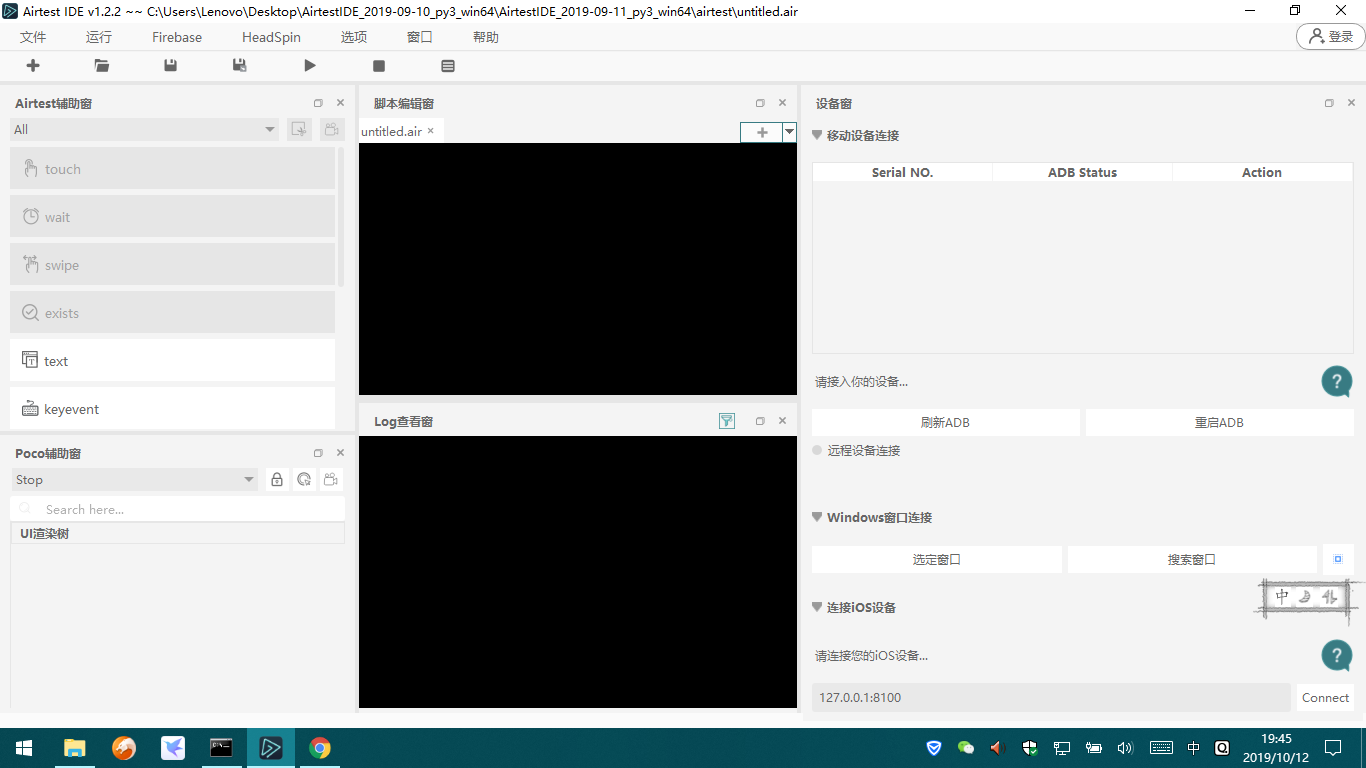Viewport: 1366px width, 768px height.
Task: Click the 127.0.0.1:8100 address field
Action: coord(1051,697)
